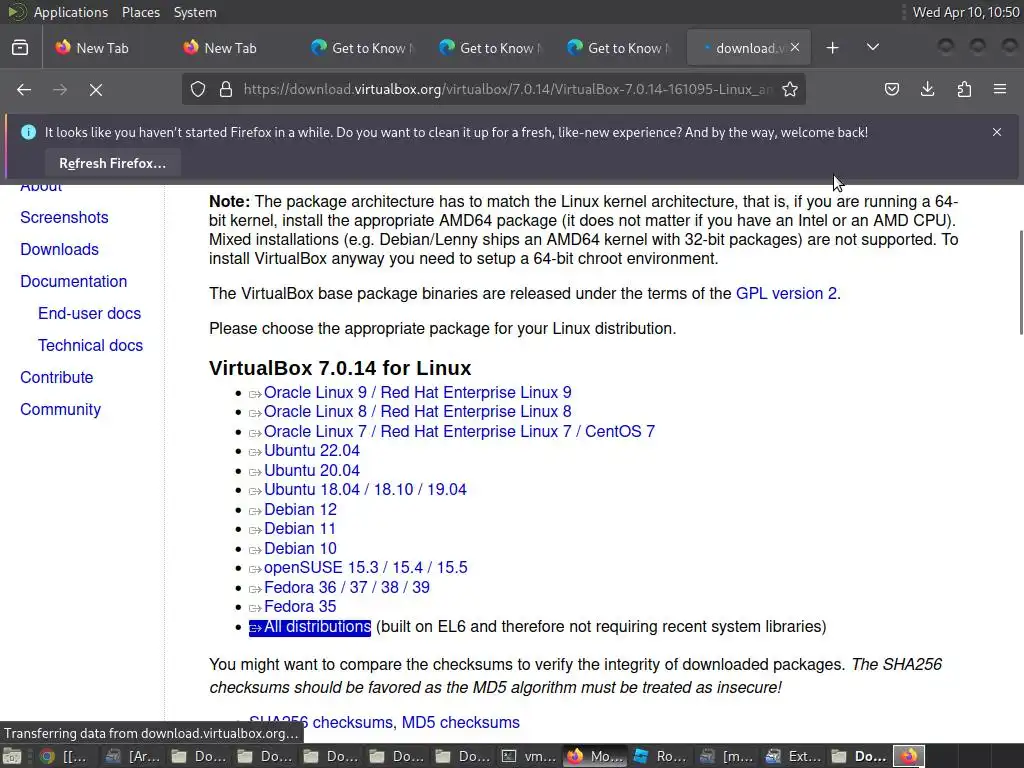Open the Firefox downloads panel
Image resolution: width=1024 pixels, height=768 pixels.
[x=927, y=89]
